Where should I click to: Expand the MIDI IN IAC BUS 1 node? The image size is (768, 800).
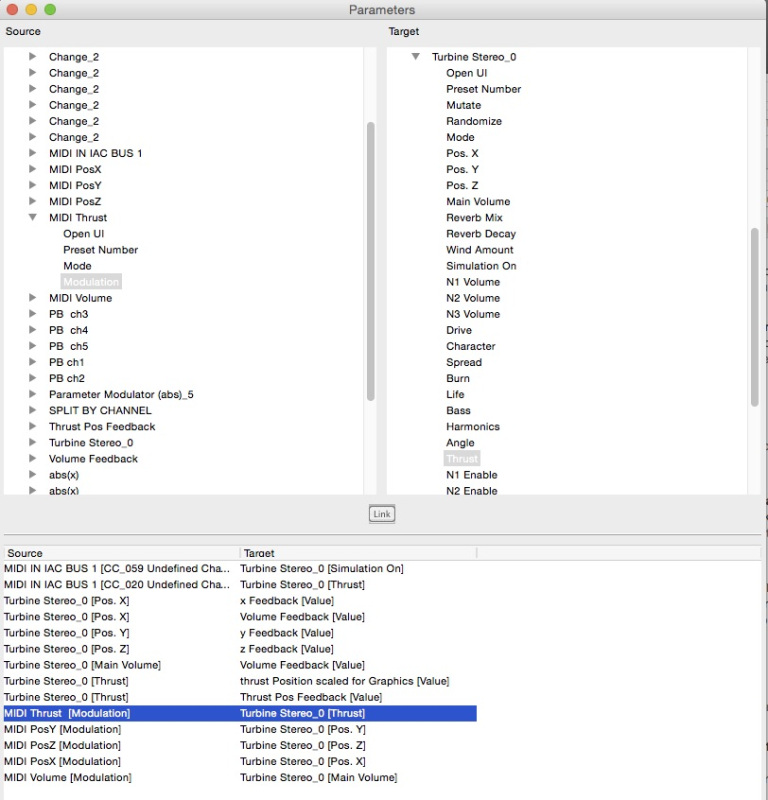click(33, 153)
